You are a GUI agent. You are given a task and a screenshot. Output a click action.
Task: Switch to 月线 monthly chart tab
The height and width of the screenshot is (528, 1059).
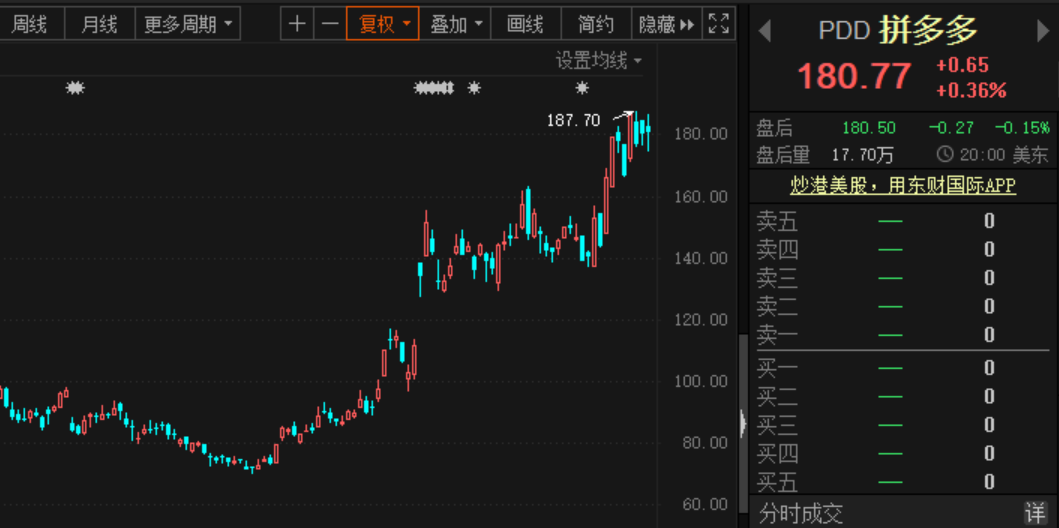(x=99, y=24)
